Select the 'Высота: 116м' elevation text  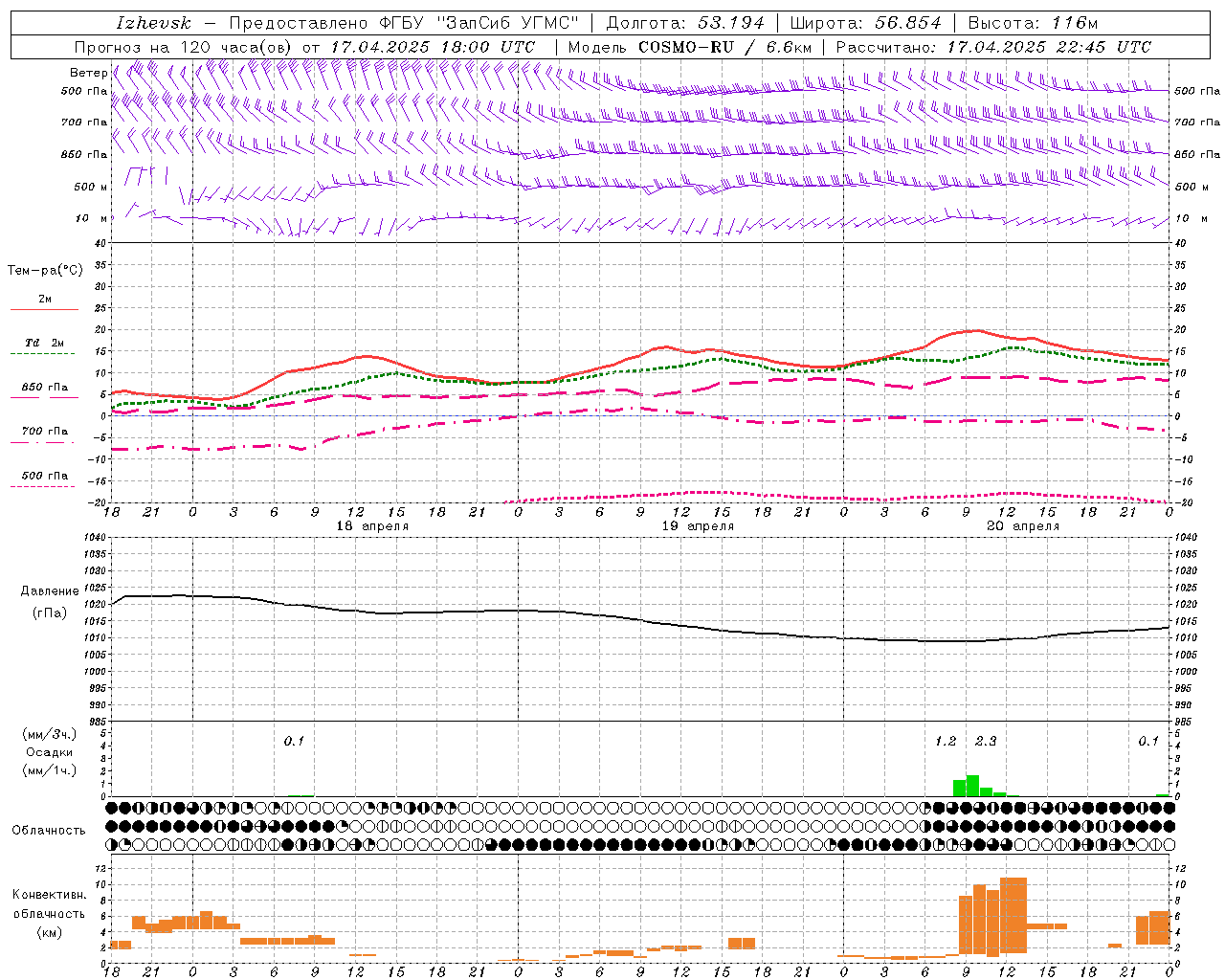1033,23
